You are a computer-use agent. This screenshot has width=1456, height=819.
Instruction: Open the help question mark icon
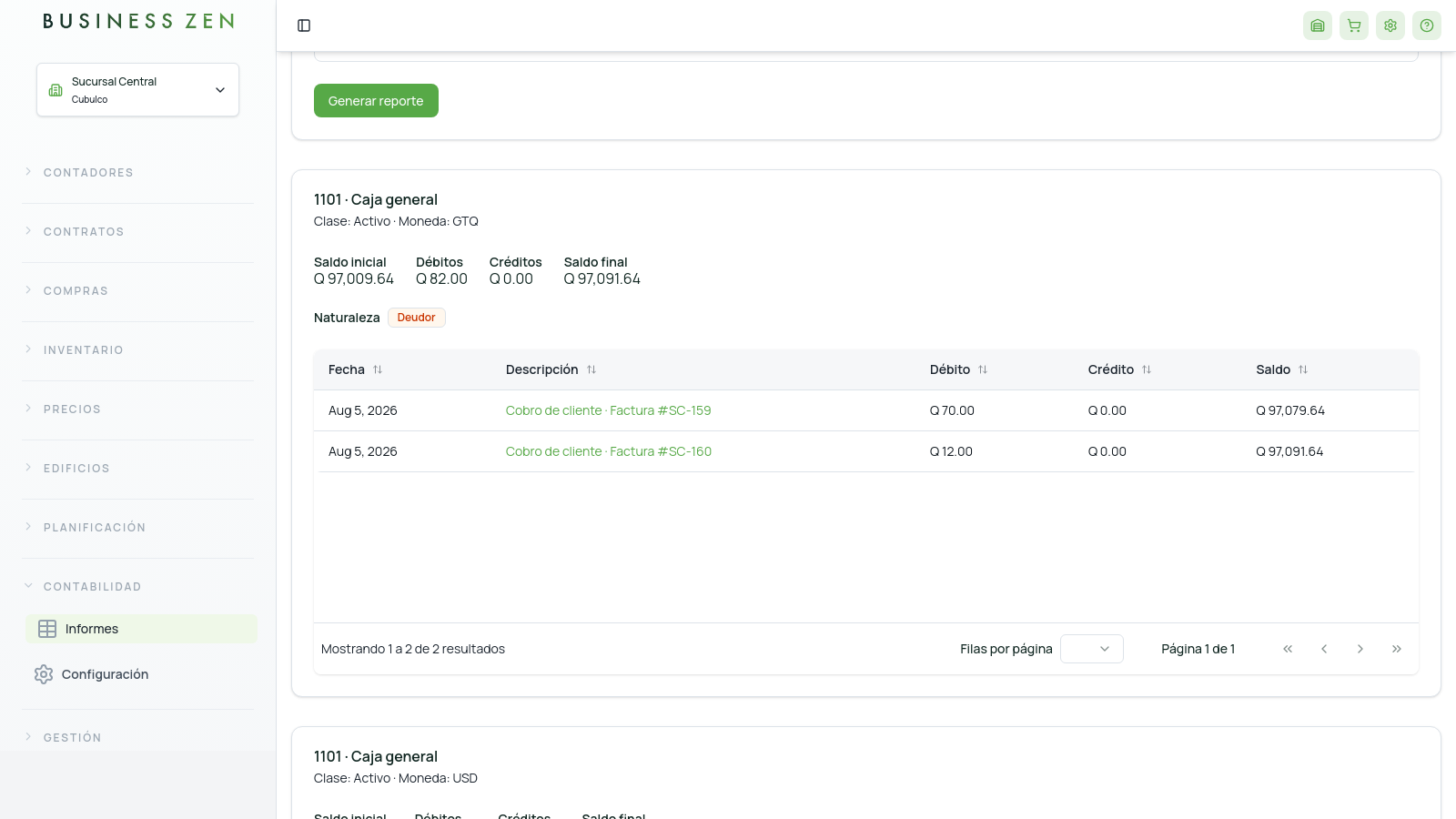pyautogui.click(x=1427, y=25)
